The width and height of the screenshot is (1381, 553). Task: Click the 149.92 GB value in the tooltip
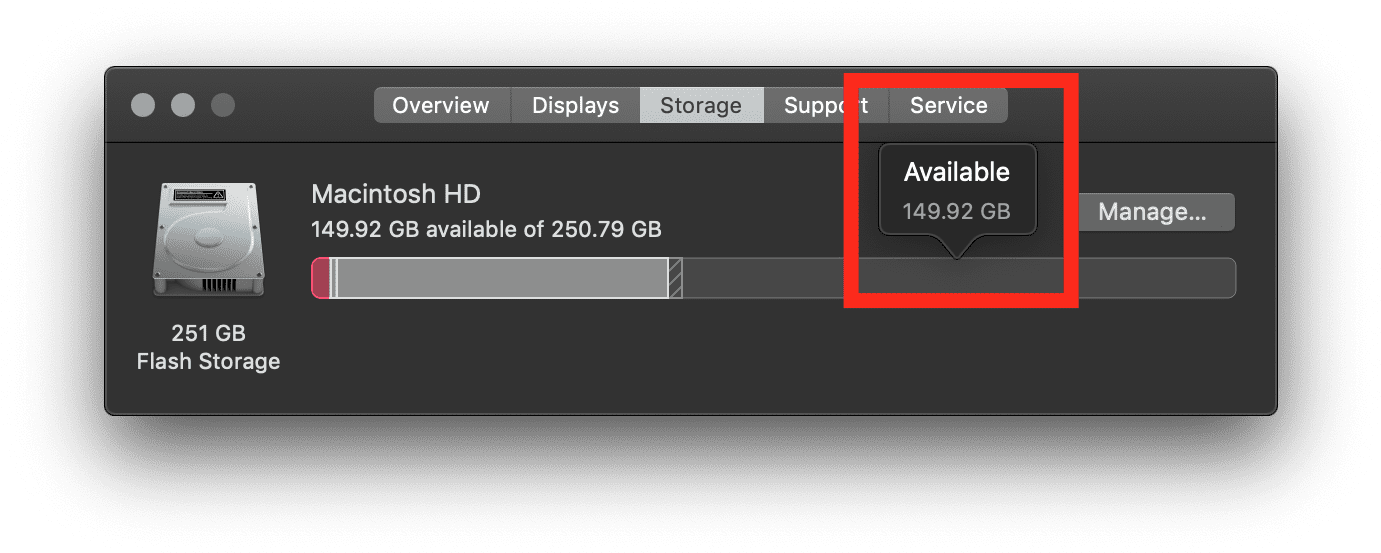click(x=957, y=211)
